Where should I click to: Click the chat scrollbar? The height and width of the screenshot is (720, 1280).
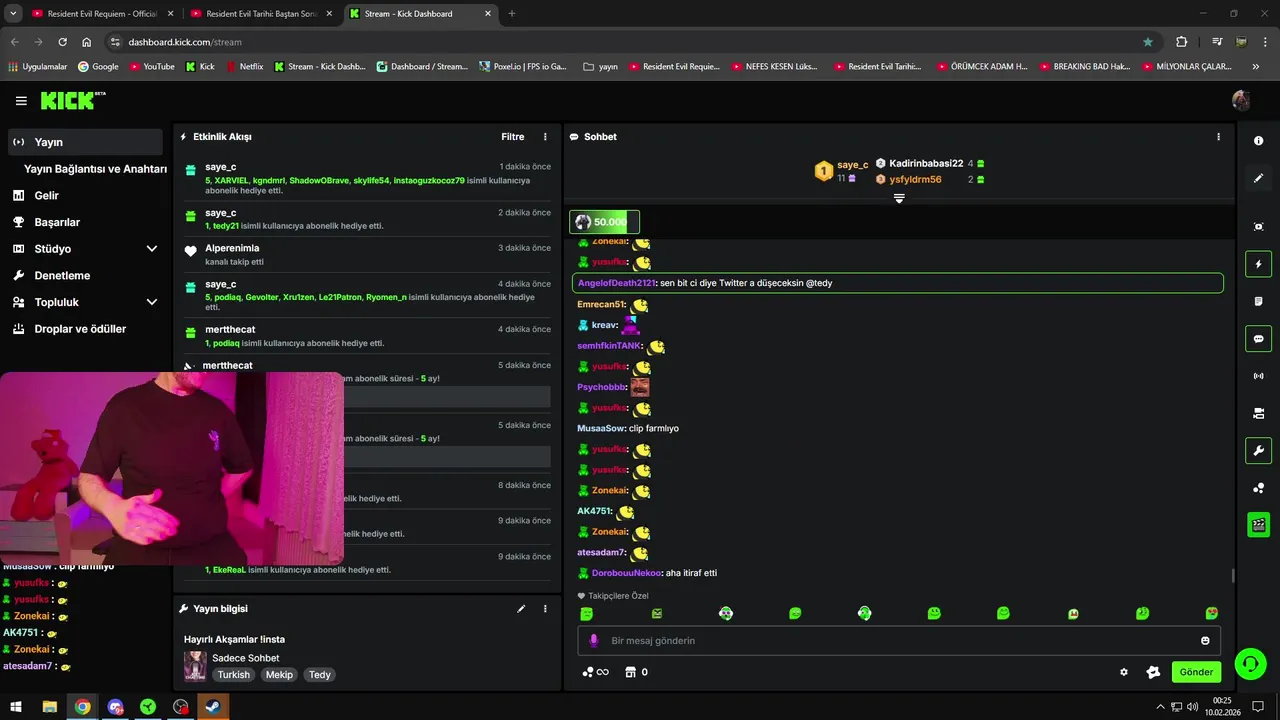(1232, 575)
